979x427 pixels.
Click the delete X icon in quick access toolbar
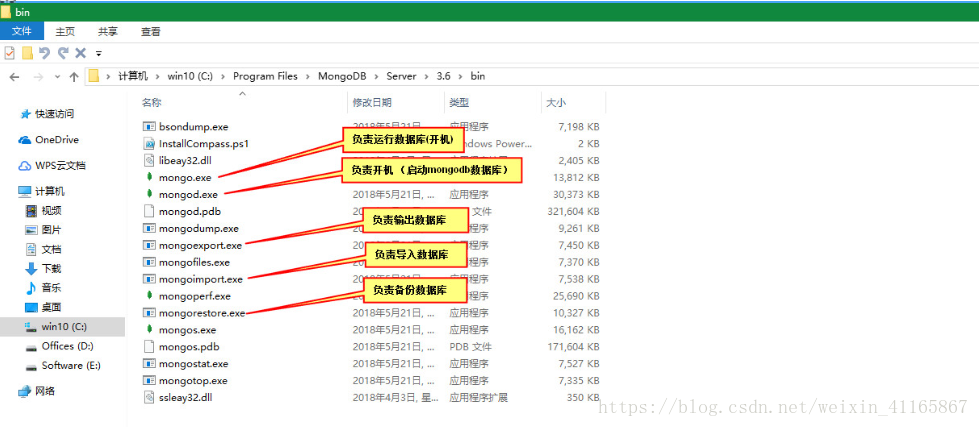81,53
